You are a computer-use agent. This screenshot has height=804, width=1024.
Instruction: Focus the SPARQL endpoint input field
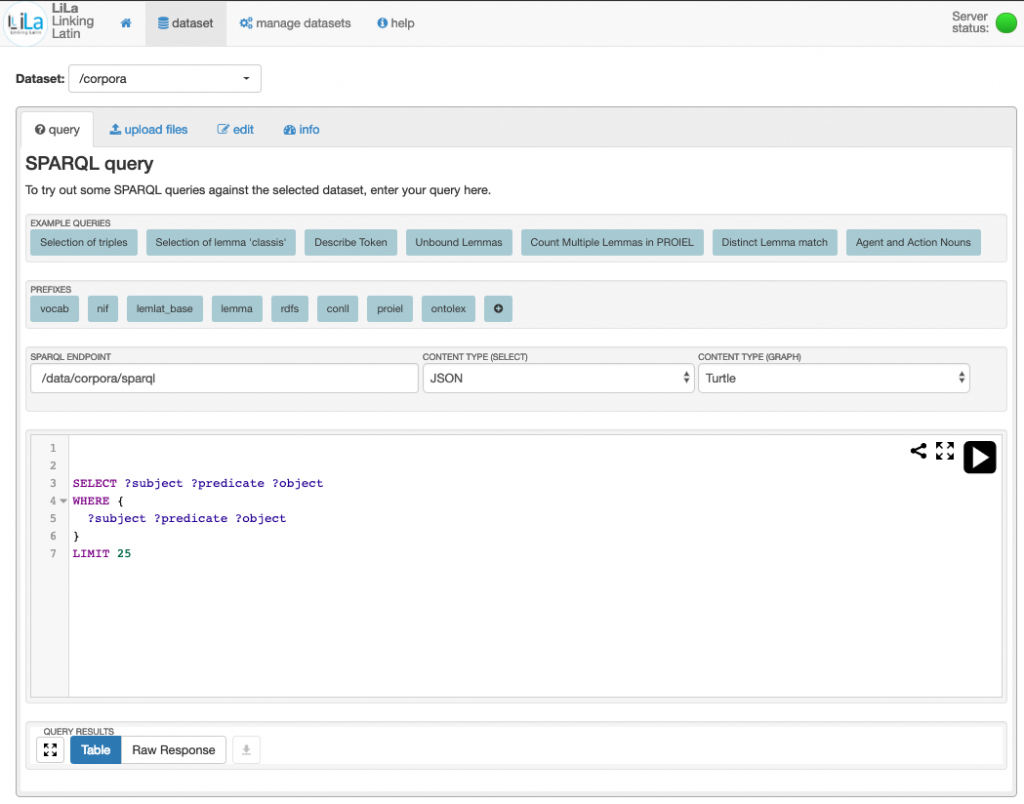[224, 378]
